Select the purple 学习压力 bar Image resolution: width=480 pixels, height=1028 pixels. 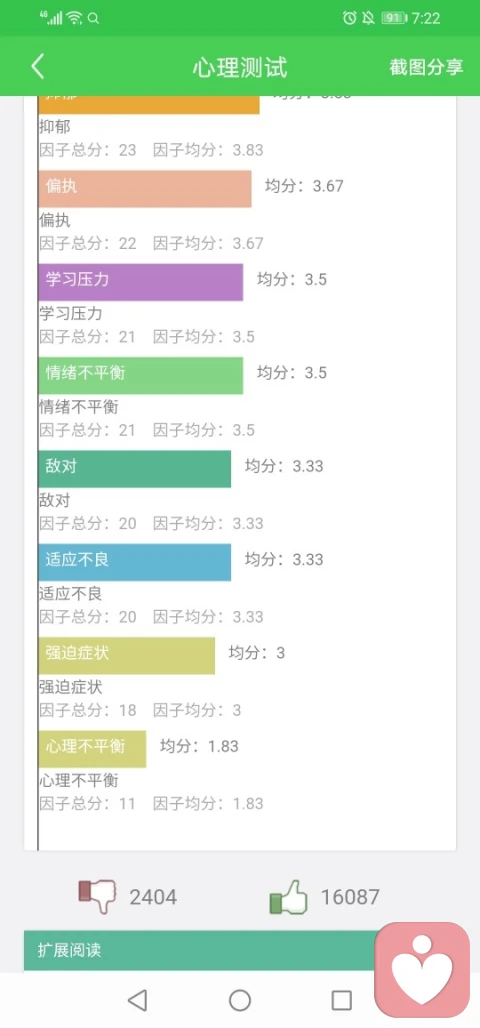pyautogui.click(x=140, y=283)
